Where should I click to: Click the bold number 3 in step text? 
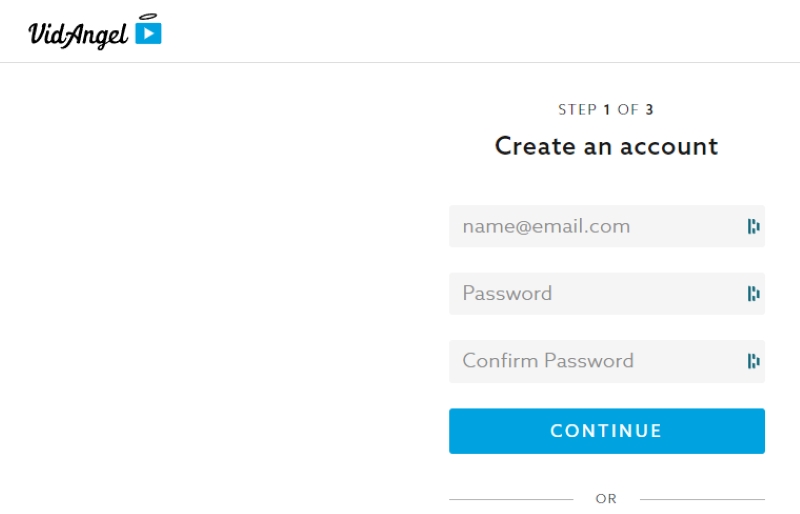click(x=649, y=110)
